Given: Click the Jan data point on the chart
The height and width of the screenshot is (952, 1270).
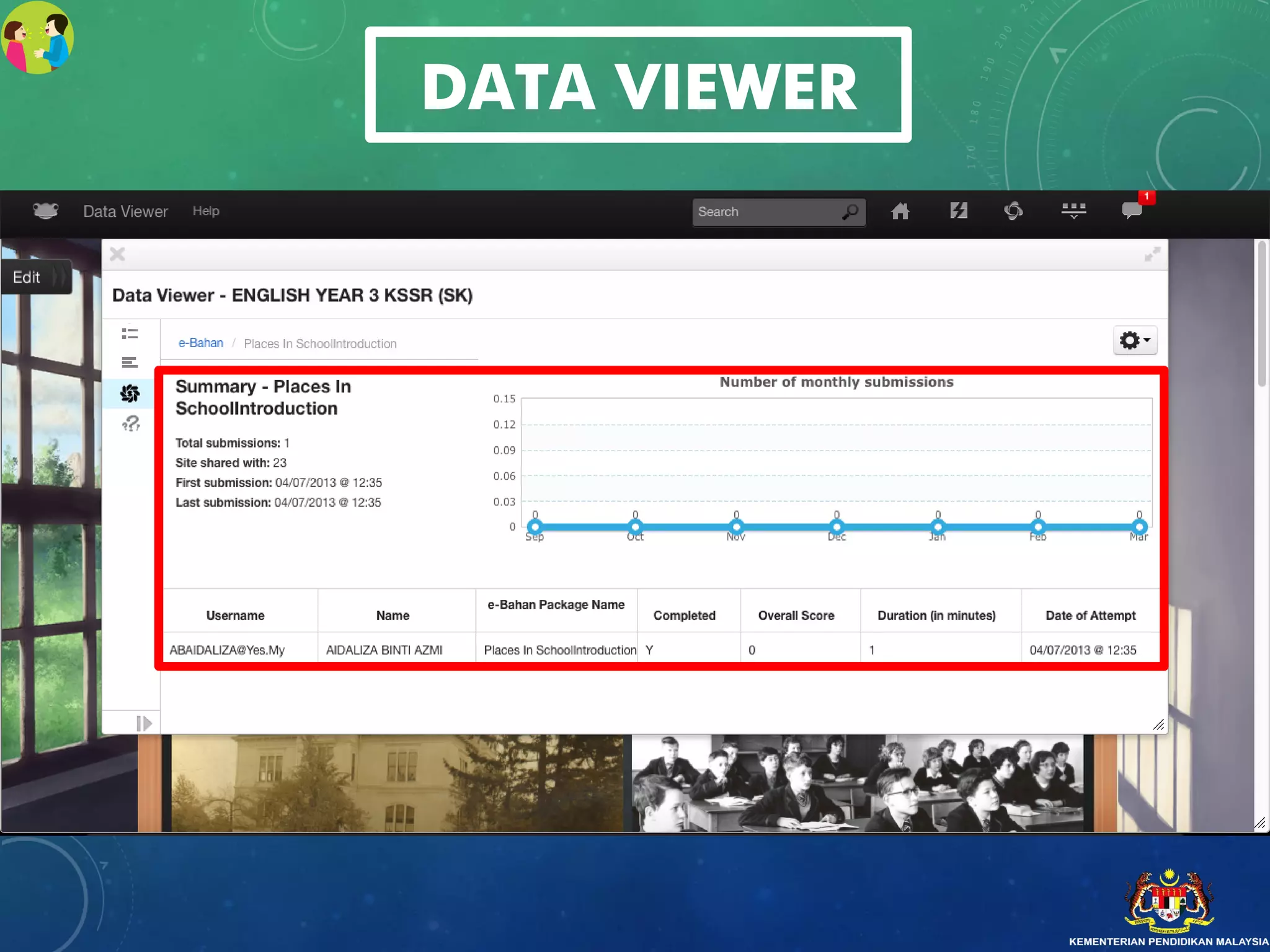Looking at the screenshot, I should coord(938,527).
